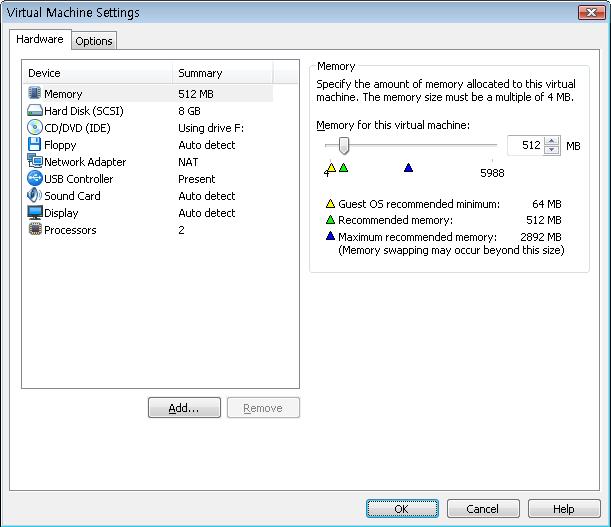Click the Present summary value
This screenshot has height=527, width=611.
[x=196, y=179]
